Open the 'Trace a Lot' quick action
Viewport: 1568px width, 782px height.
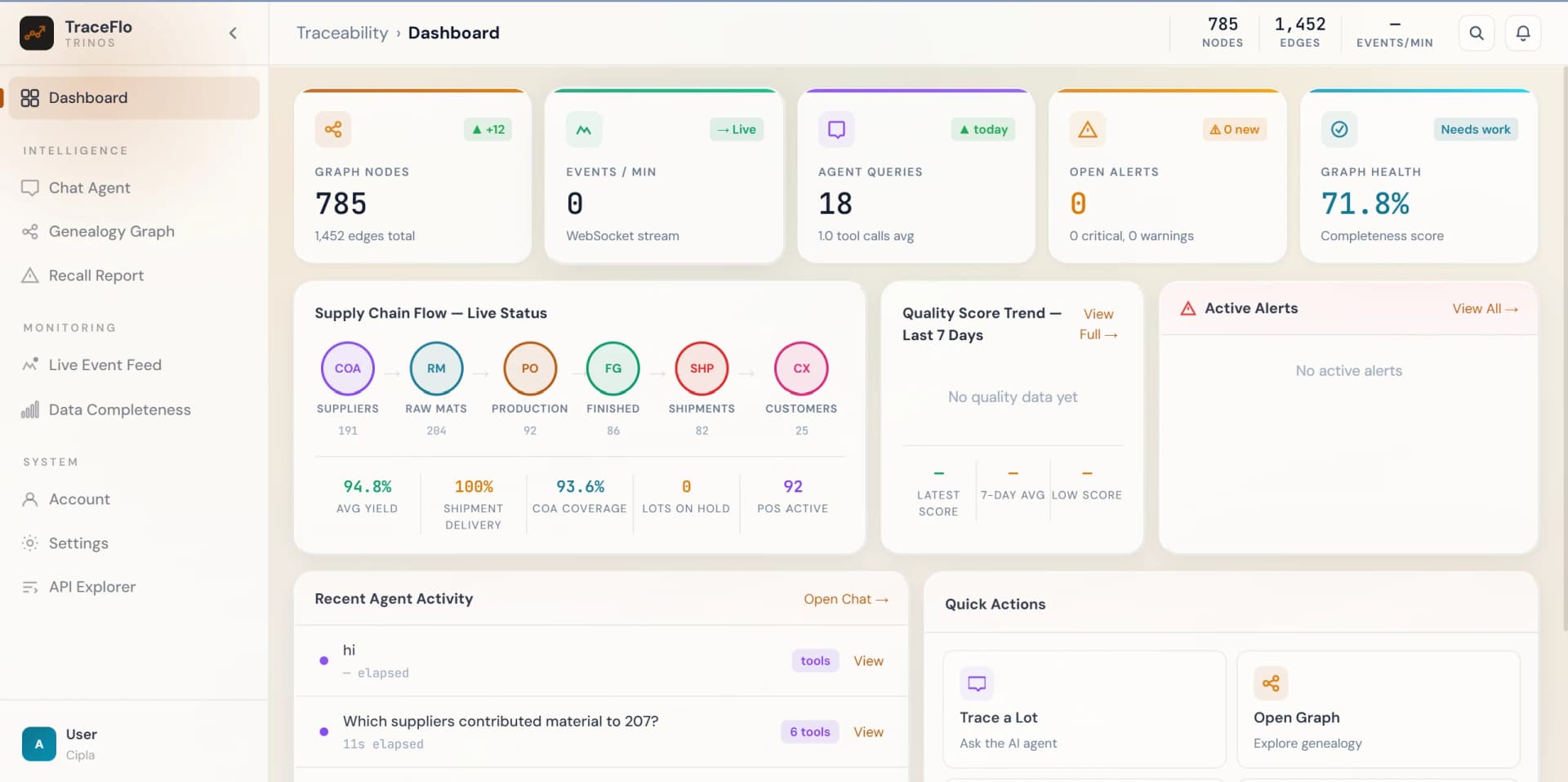1085,709
